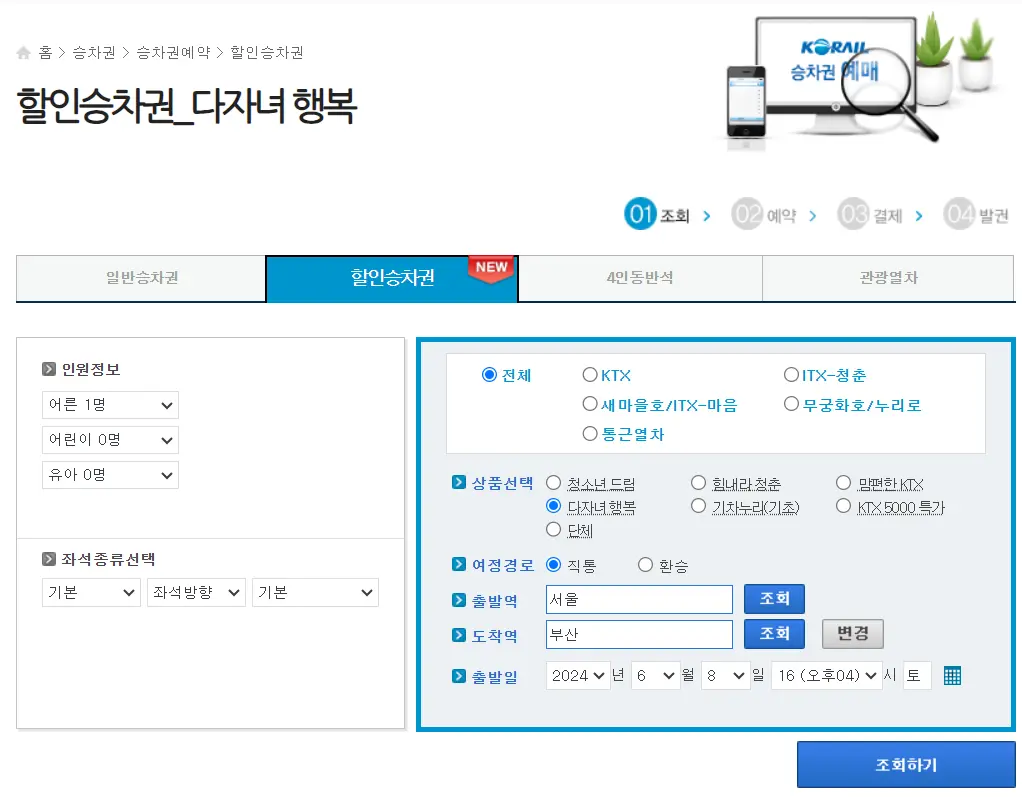
Task: Click the 도착역 blue arrow icon
Action: pos(459,635)
